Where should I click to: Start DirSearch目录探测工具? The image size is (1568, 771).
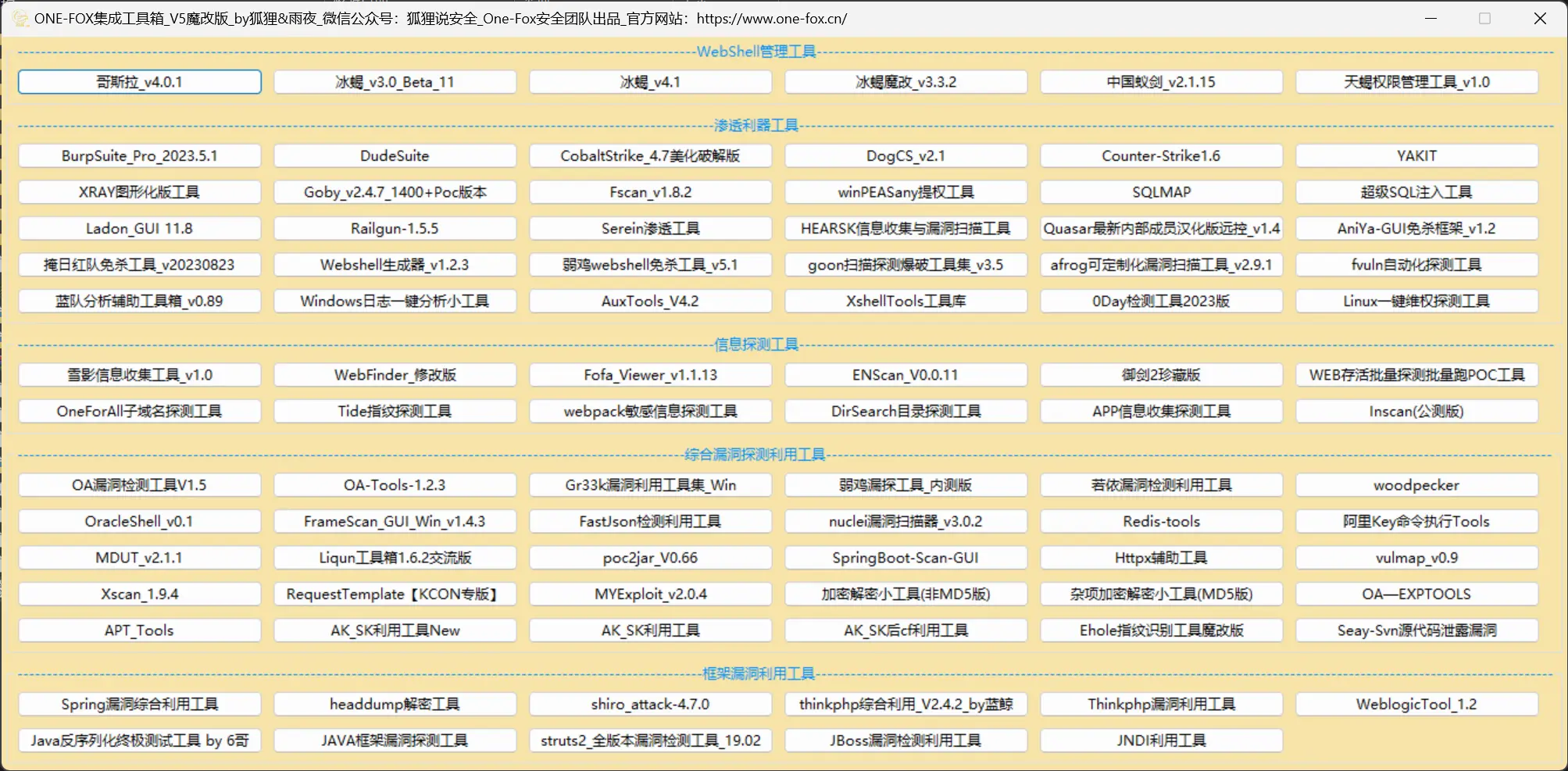[905, 412]
